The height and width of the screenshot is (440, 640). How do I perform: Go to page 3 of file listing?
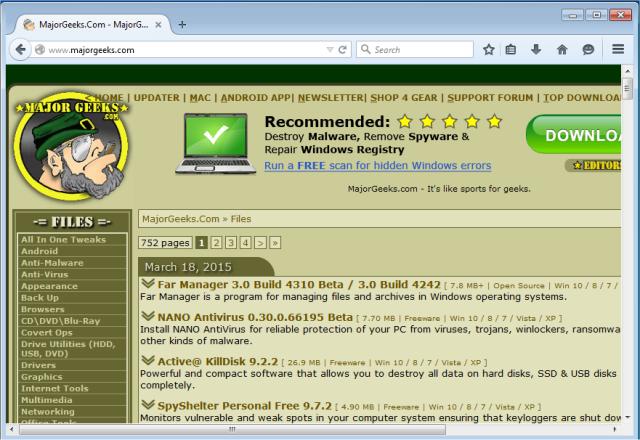[231, 243]
